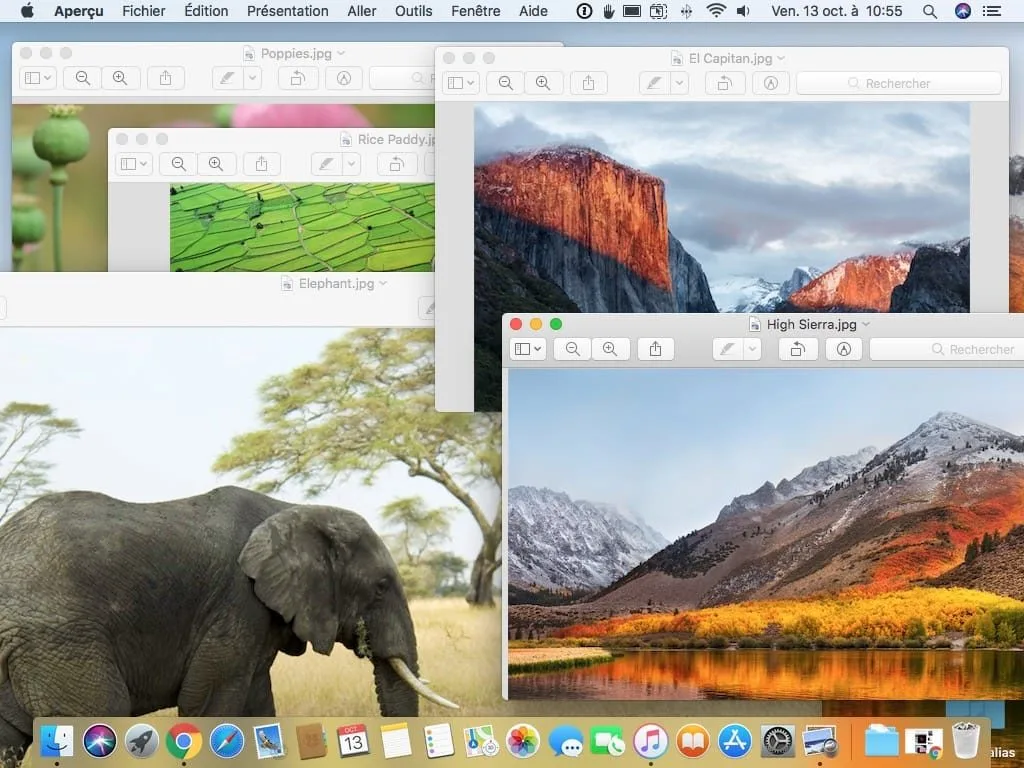Image resolution: width=1024 pixels, height=768 pixels.
Task: Show Markup toolbar in Poppies.jpg window
Action: tap(344, 78)
